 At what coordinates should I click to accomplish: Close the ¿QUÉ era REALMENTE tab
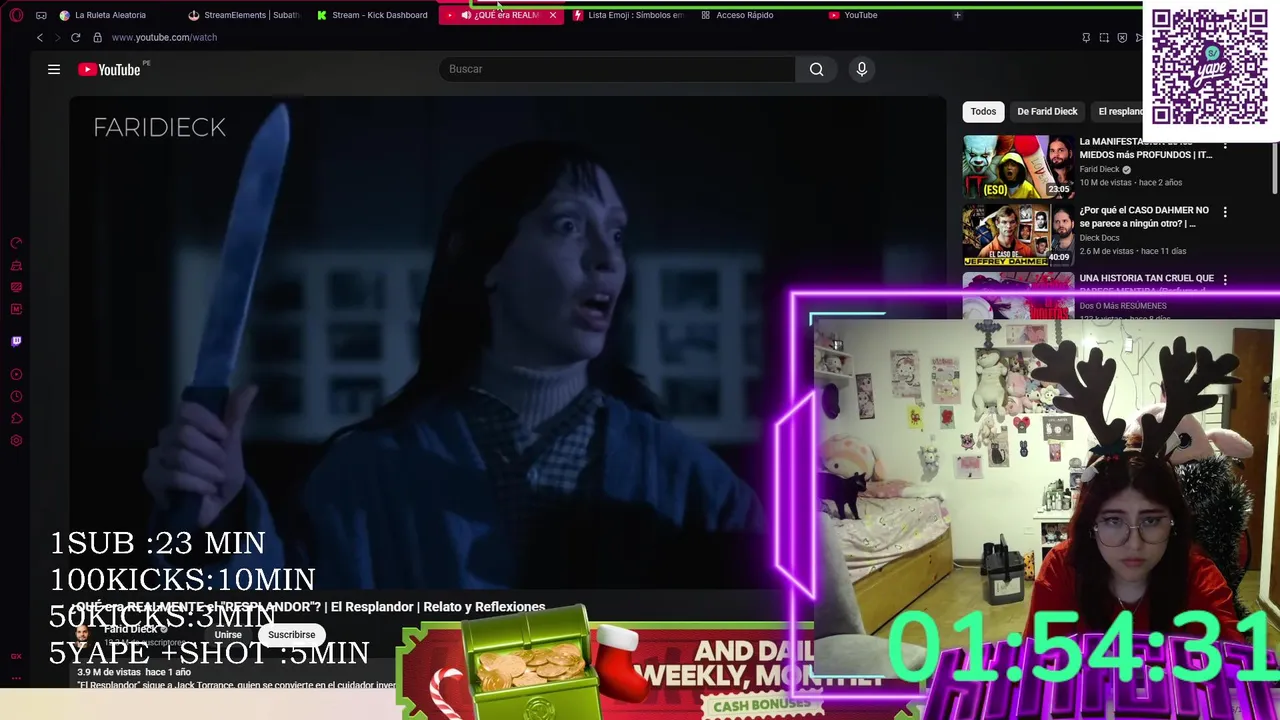coord(552,15)
